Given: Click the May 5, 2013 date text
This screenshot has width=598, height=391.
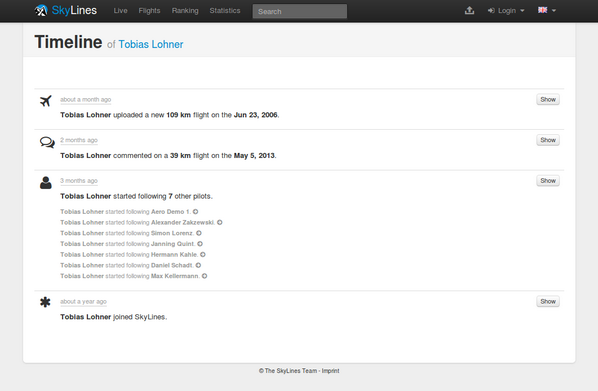Looking at the screenshot, I should (254, 156).
